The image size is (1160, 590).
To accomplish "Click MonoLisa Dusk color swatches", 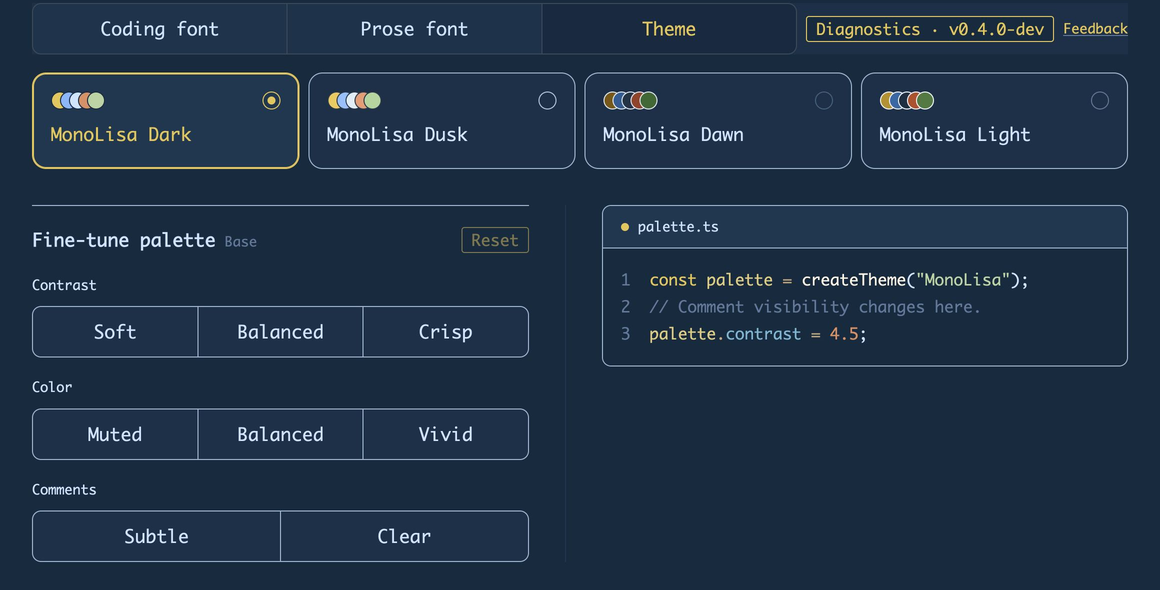I will pos(354,101).
